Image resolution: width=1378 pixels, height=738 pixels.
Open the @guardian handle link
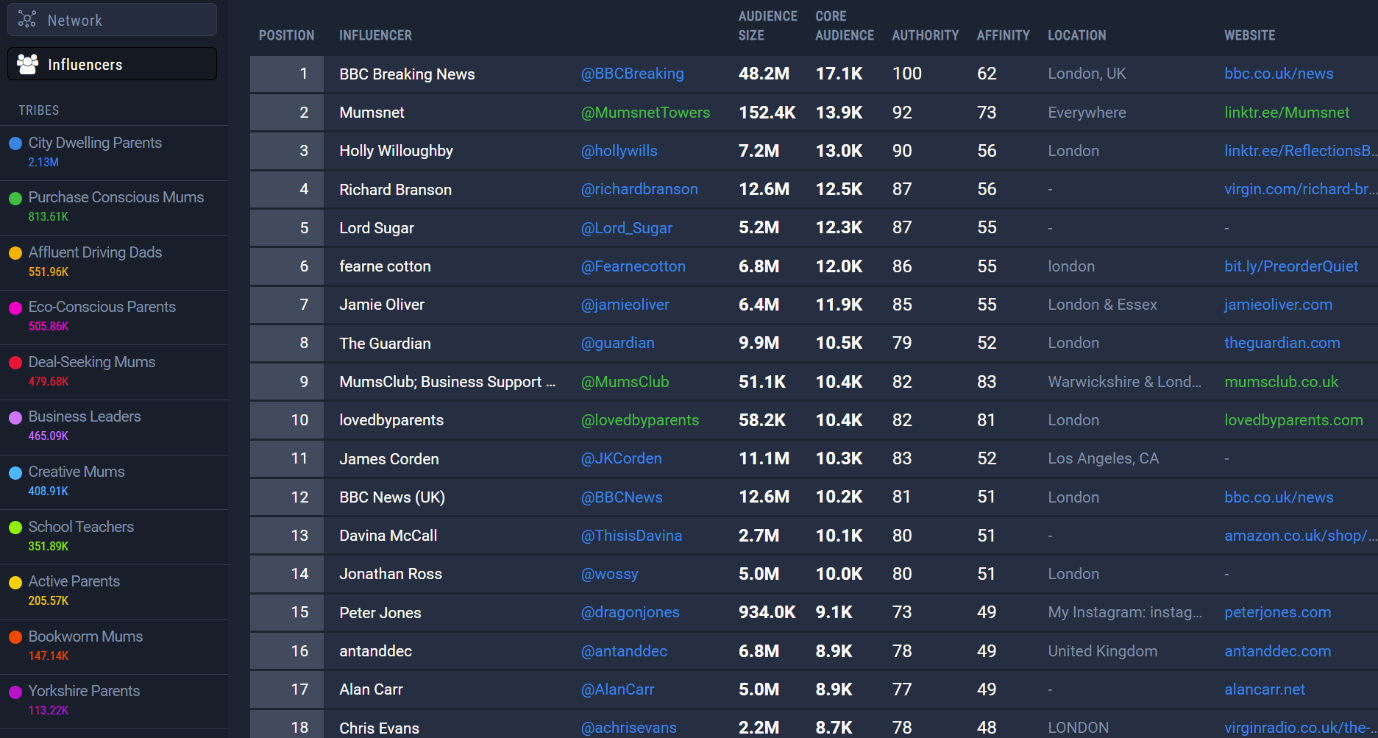617,343
